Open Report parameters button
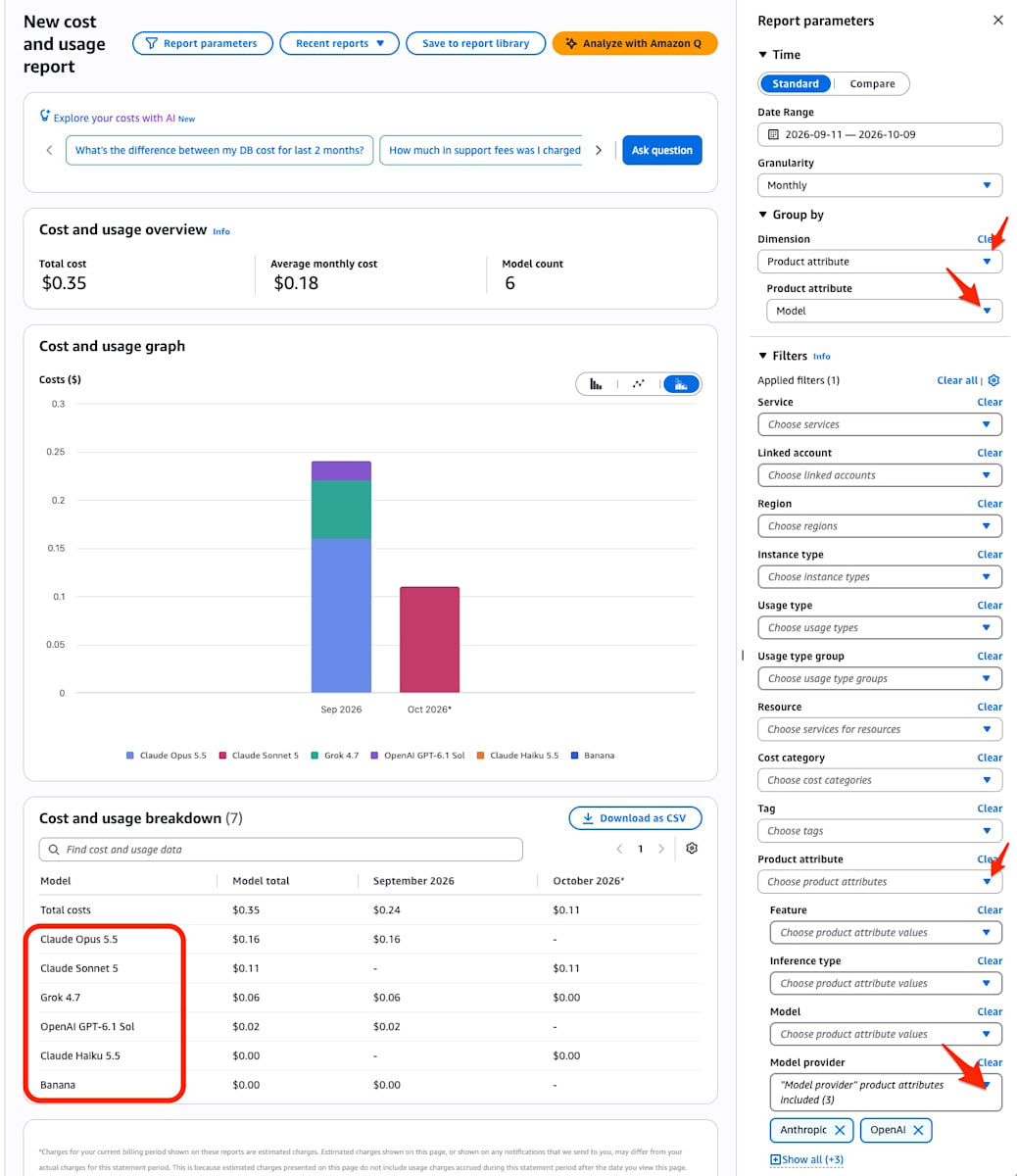The image size is (1017, 1176). point(202,43)
